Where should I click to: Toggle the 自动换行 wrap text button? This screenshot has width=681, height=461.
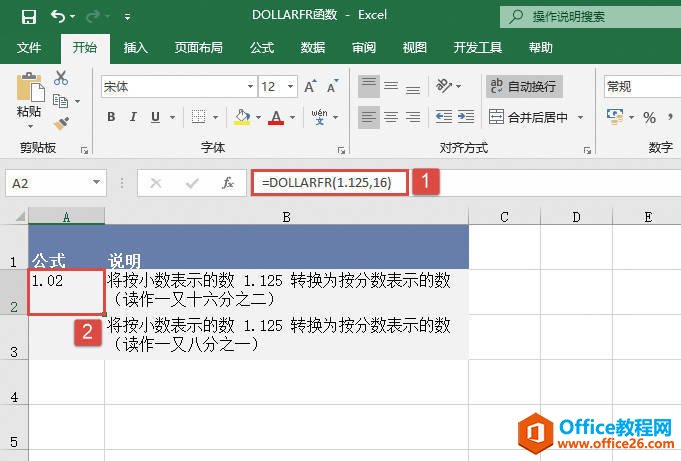(524, 86)
